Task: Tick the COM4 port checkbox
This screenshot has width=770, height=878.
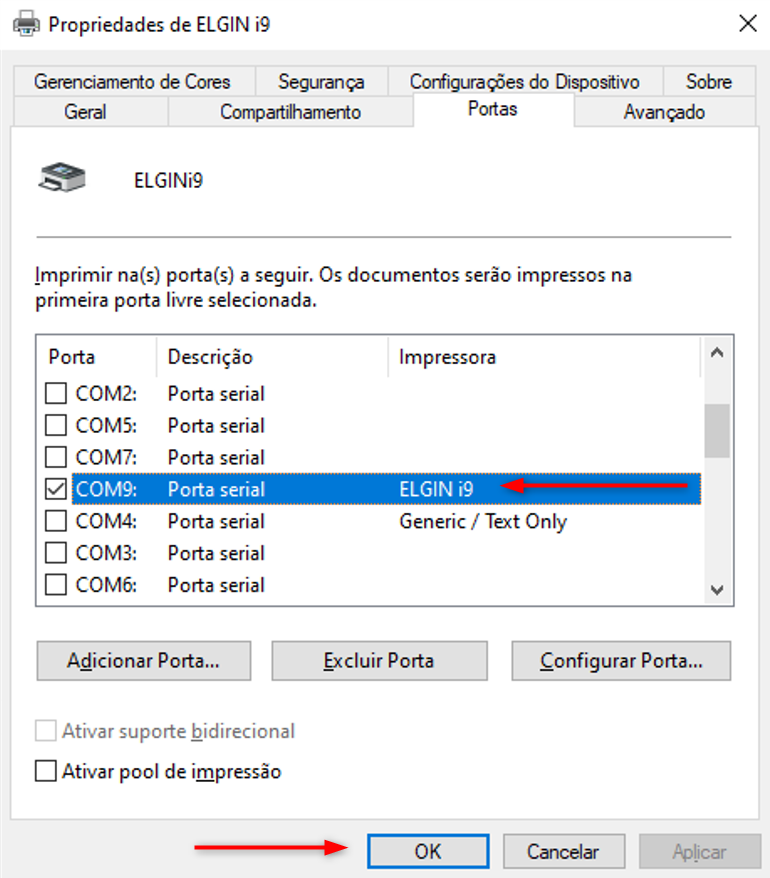Action: 57,522
